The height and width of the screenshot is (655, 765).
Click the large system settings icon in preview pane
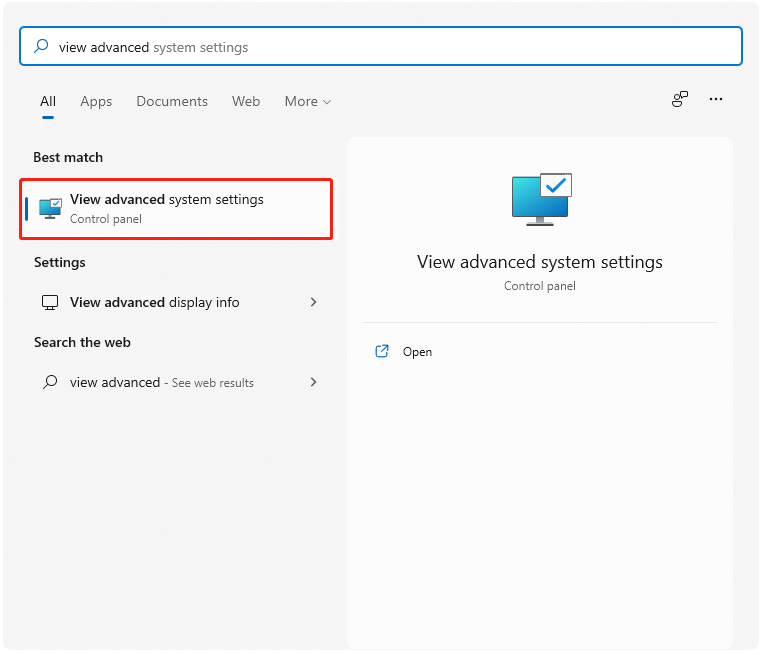point(542,199)
